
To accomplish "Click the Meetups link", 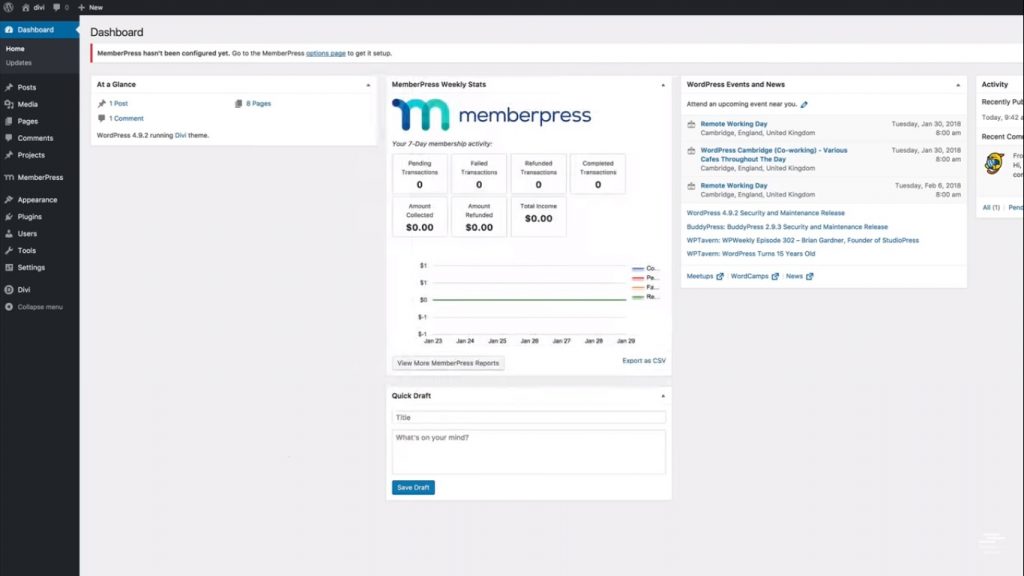I will coord(699,276).
